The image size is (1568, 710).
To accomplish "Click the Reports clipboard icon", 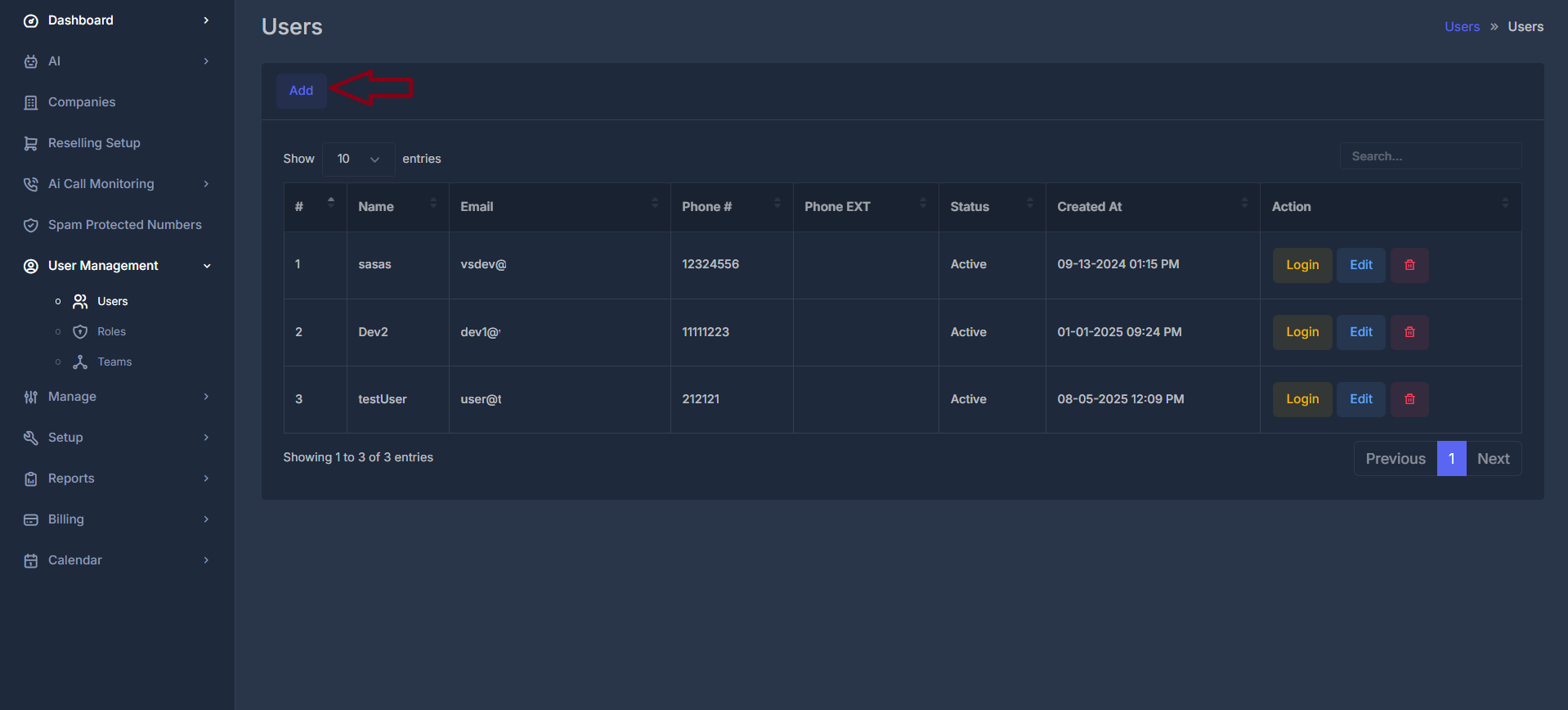I will pos(31,479).
